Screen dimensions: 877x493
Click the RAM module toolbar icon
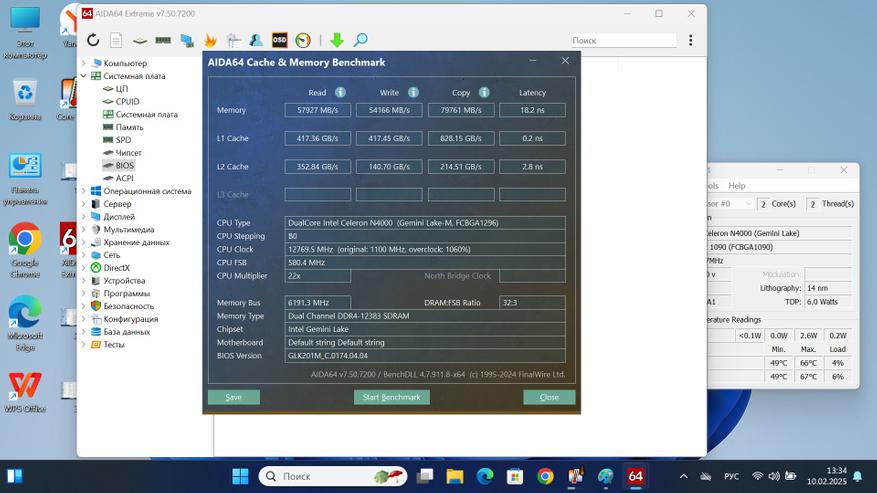(163, 40)
